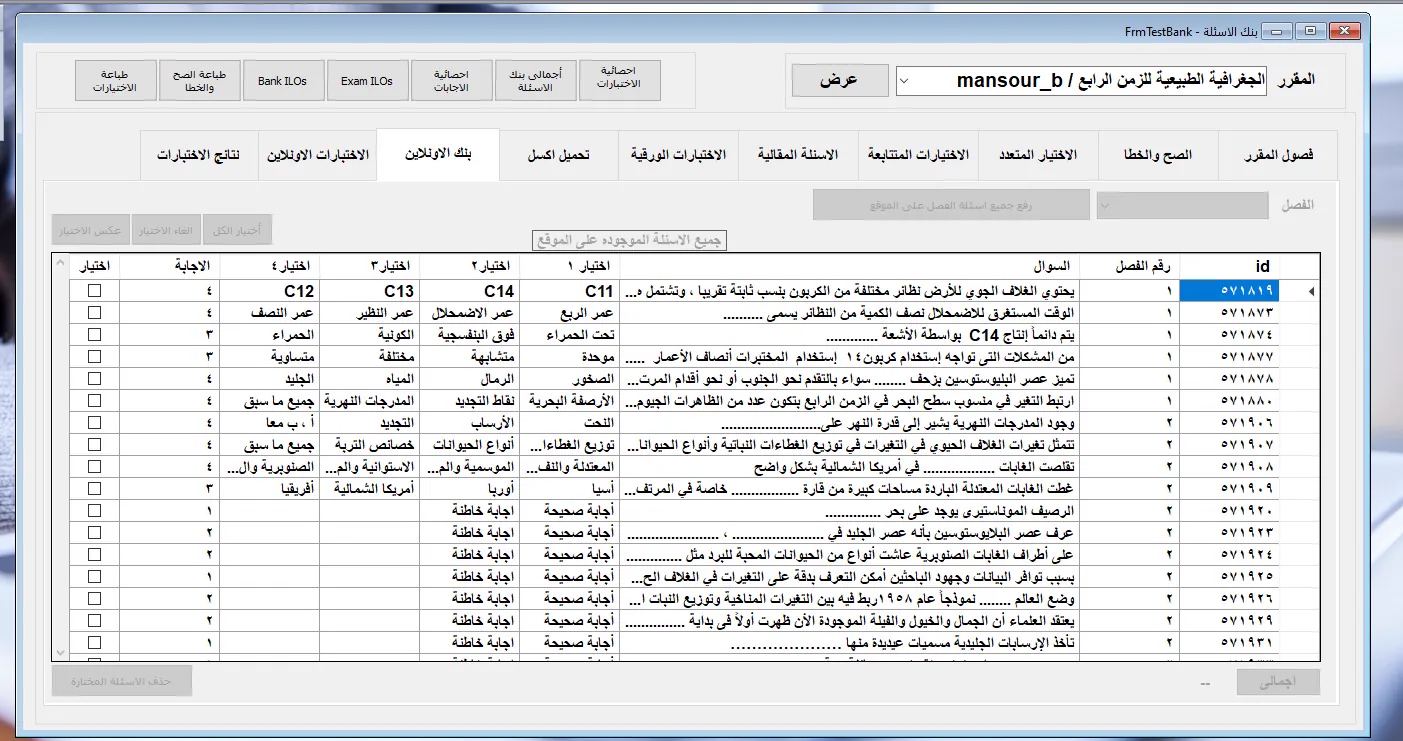Image resolution: width=1403 pixels, height=741 pixels.
Task: Click the cell عمر الربع
Action: pyautogui.click(x=570, y=312)
